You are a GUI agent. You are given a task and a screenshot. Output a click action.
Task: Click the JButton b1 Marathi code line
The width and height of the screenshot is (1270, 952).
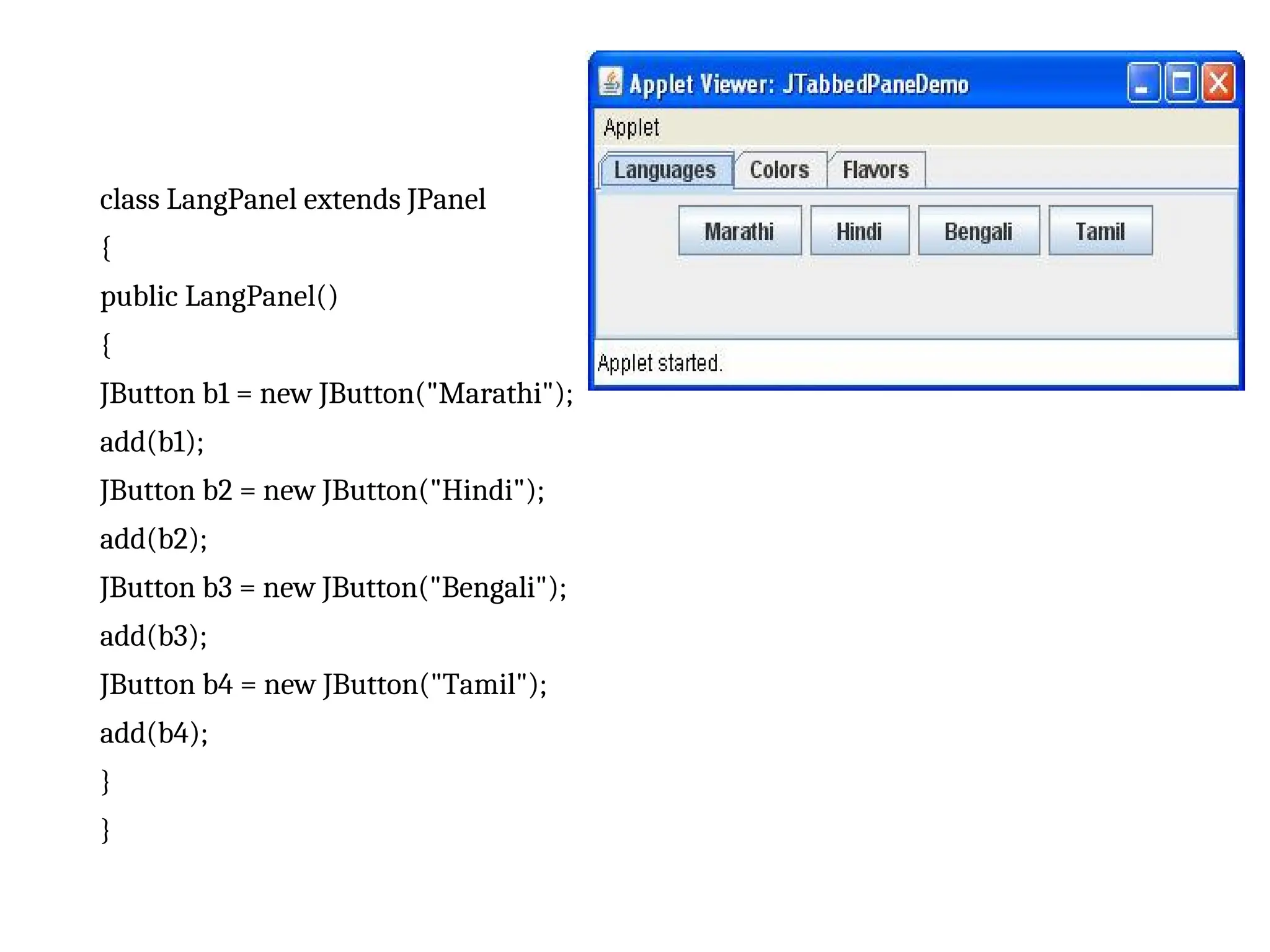click(337, 394)
